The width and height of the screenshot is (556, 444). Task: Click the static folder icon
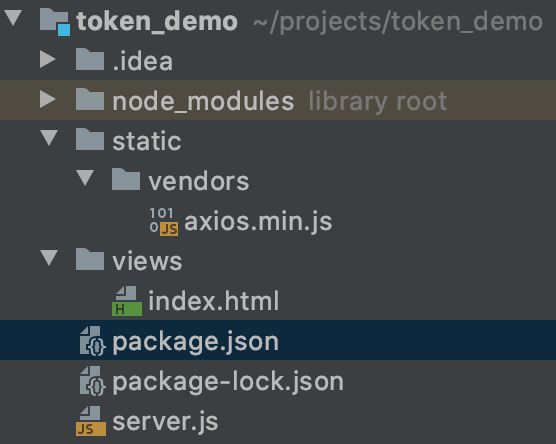click(90, 139)
